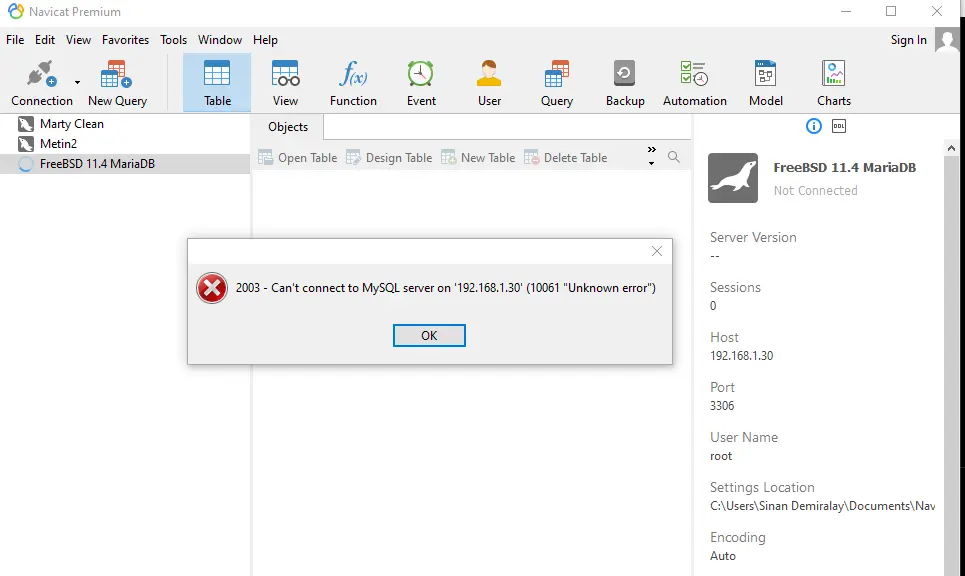Click the User Name value root
The width and height of the screenshot is (965, 576).
[x=721, y=456]
